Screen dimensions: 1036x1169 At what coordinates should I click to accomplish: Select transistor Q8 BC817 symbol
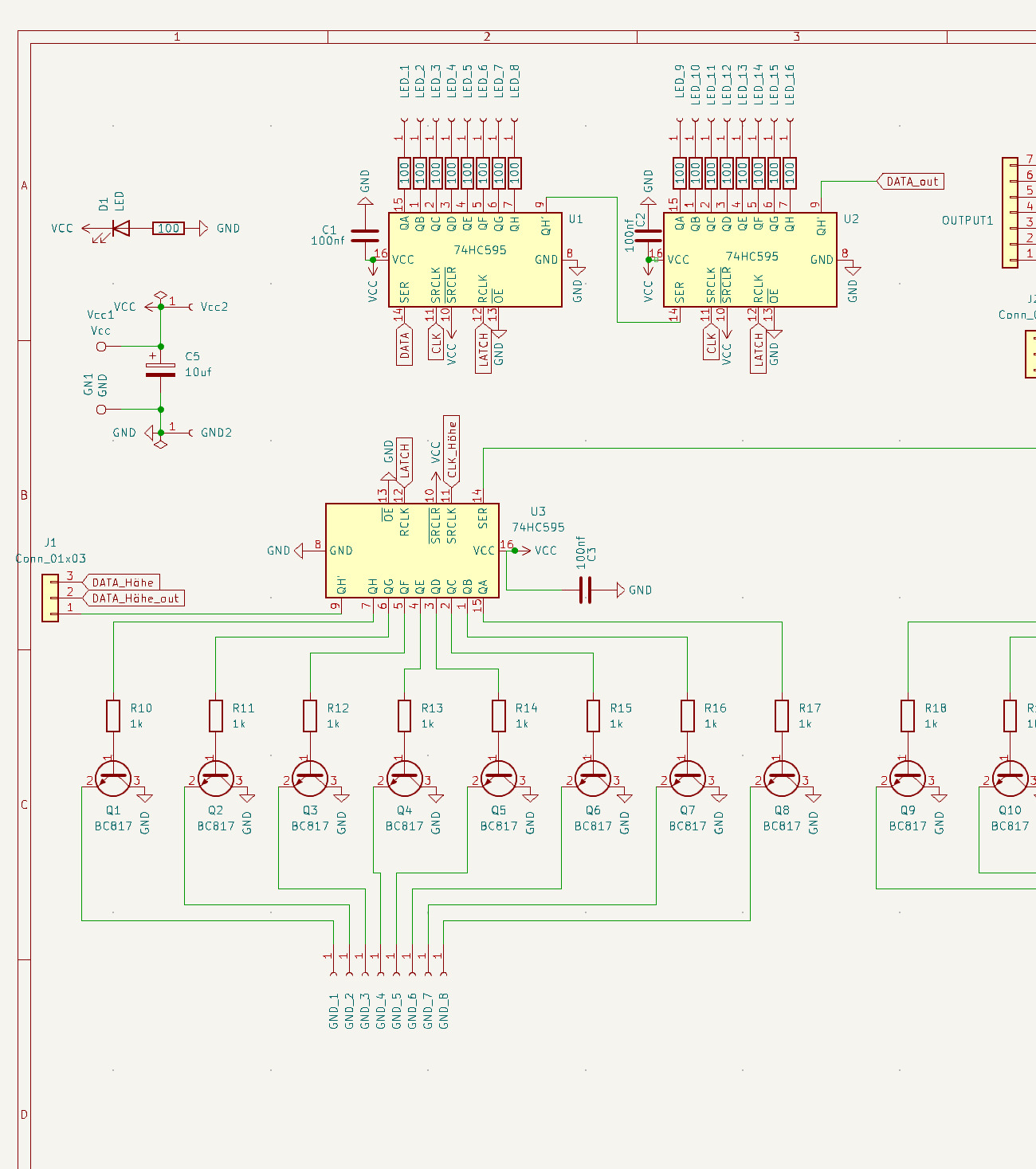click(x=782, y=779)
